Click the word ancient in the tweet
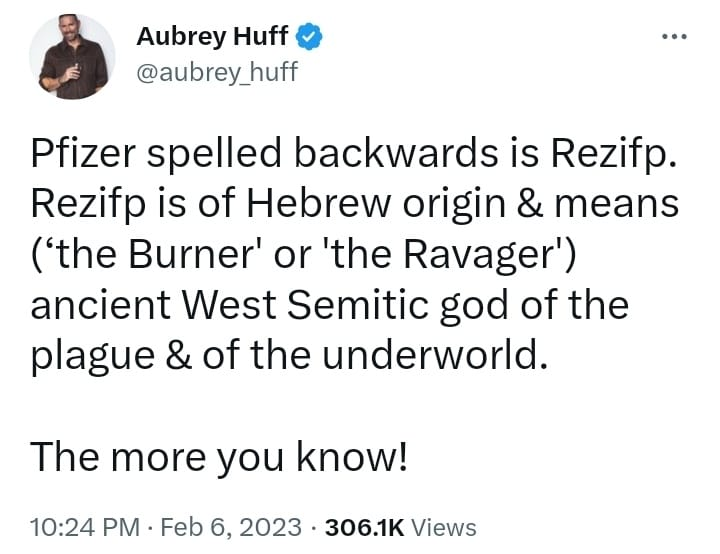The width and height of the screenshot is (720, 554). coord(101,305)
